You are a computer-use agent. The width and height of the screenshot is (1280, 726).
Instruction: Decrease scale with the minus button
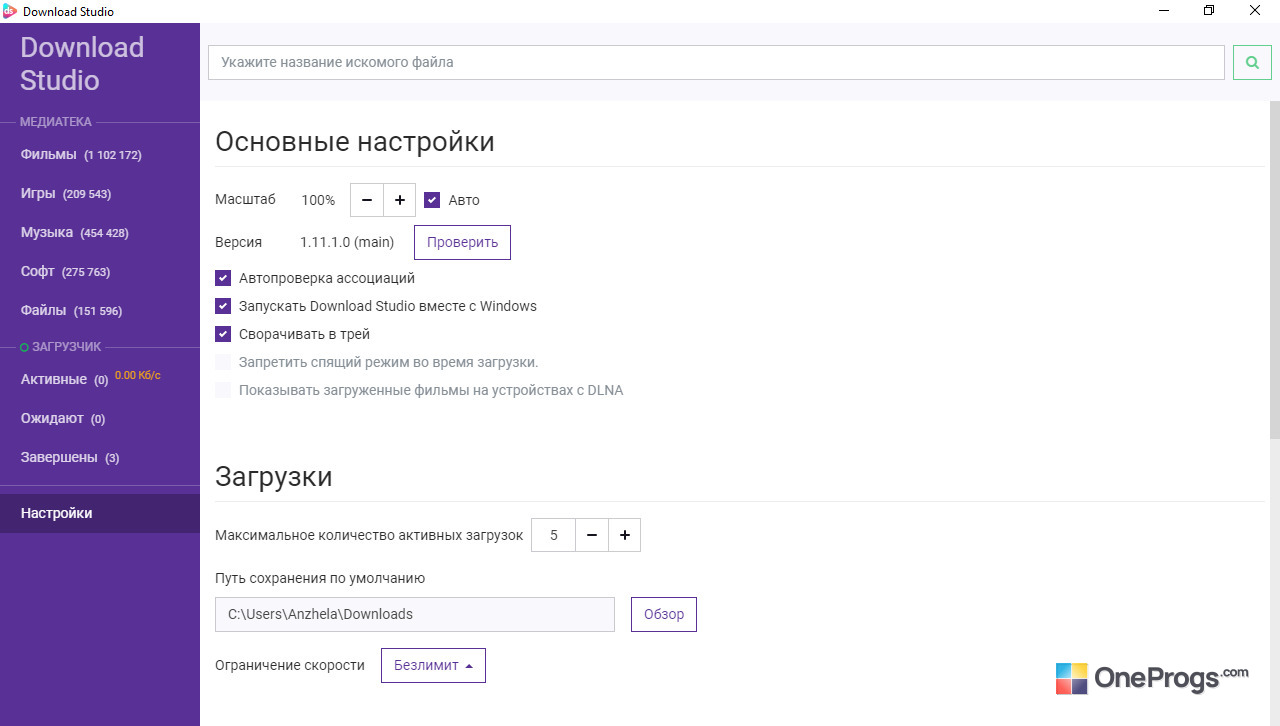(367, 200)
